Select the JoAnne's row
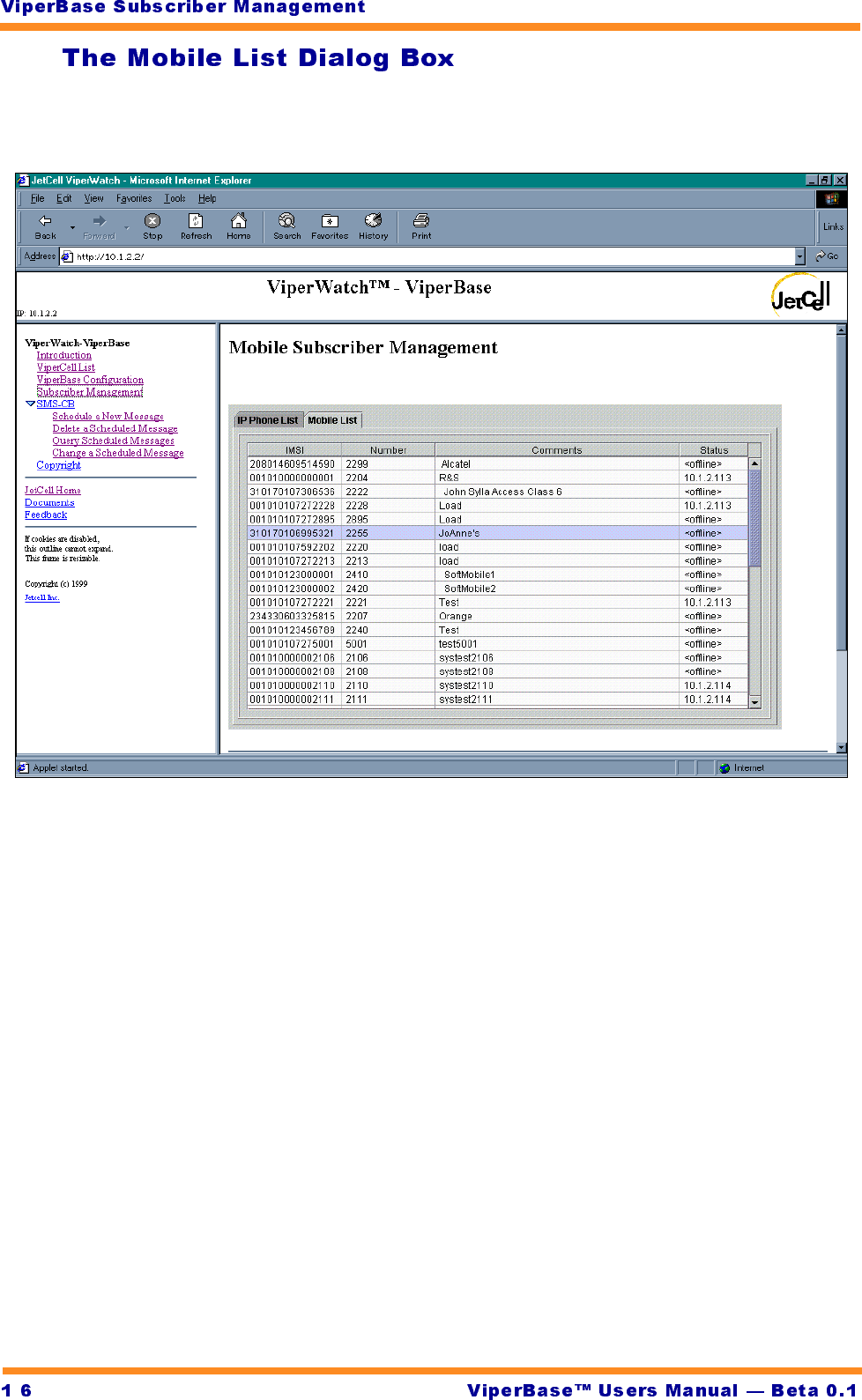Viewport: 862px width, 1400px height. (x=498, y=533)
